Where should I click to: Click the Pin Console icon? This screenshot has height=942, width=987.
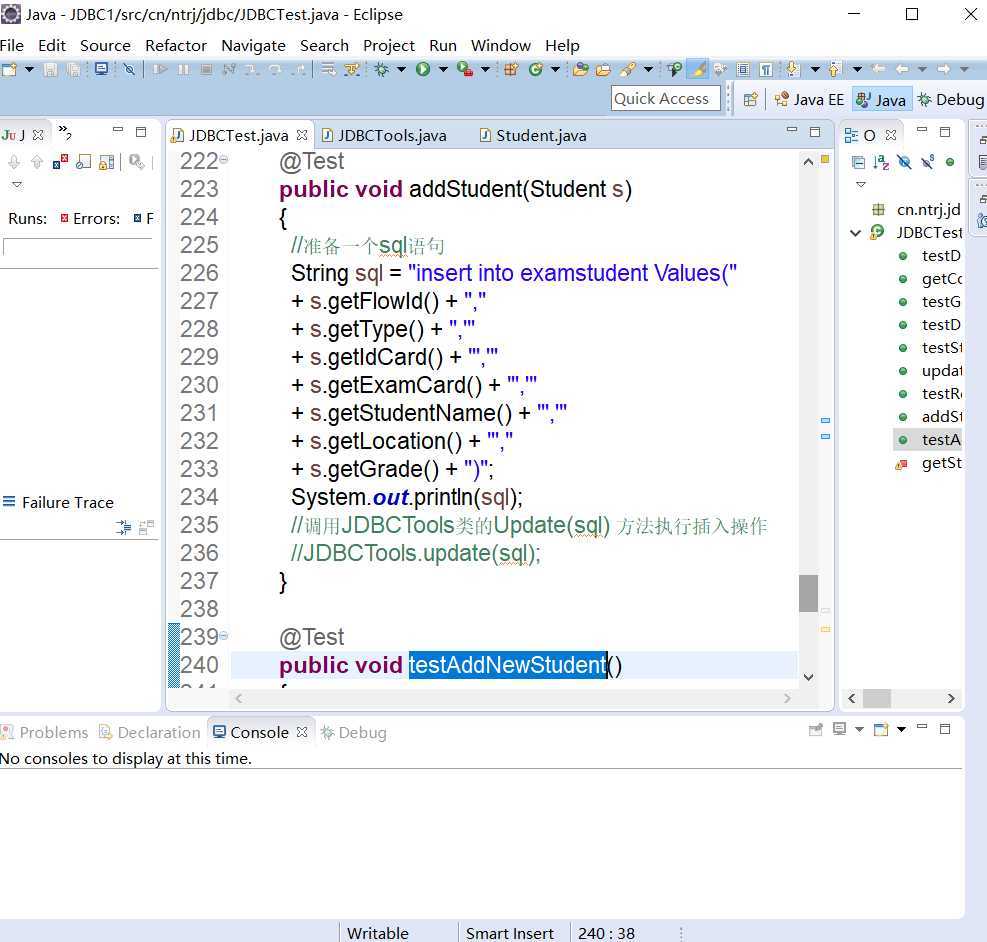[x=815, y=729]
